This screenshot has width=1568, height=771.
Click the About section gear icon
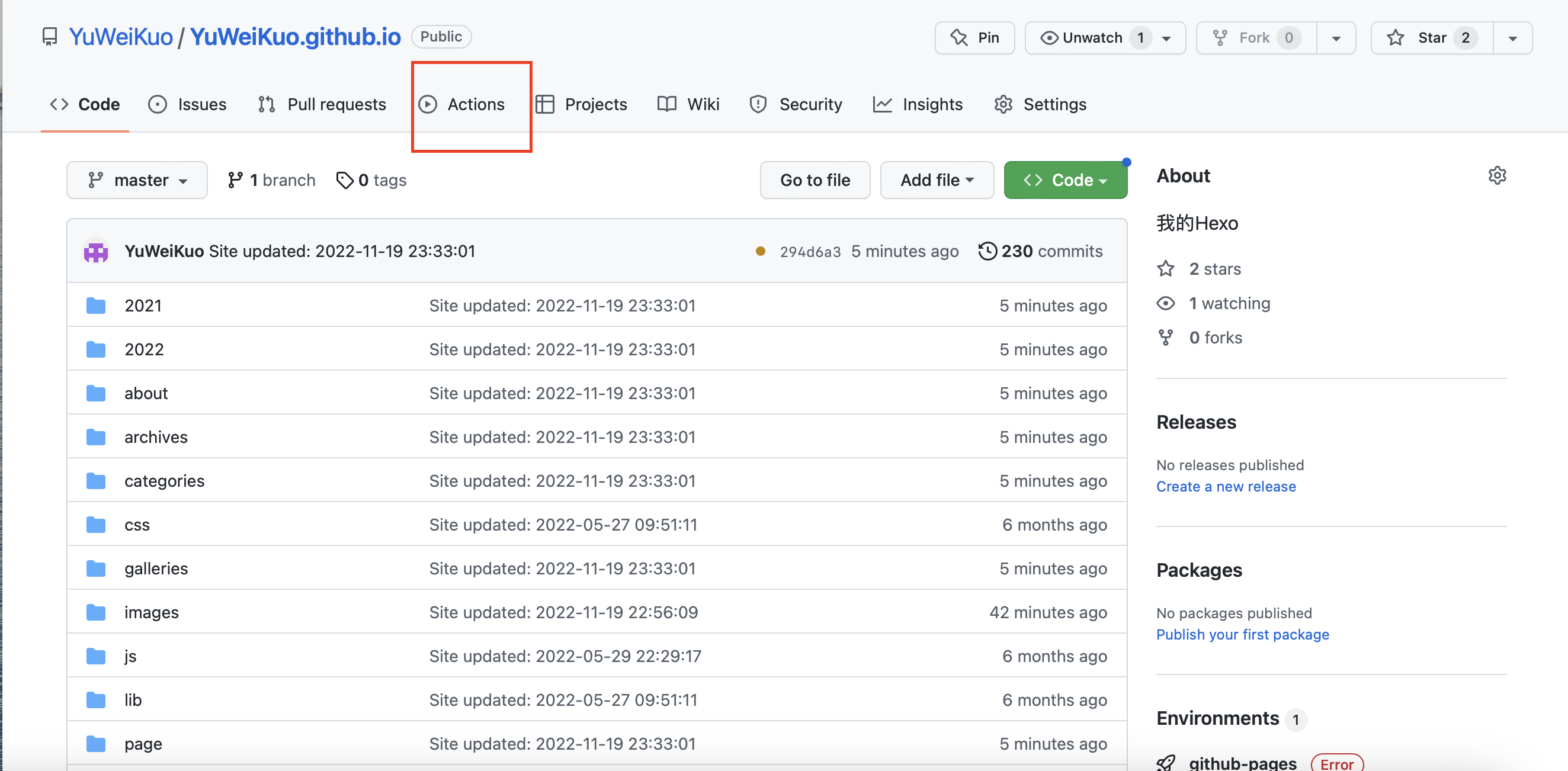point(1497,176)
